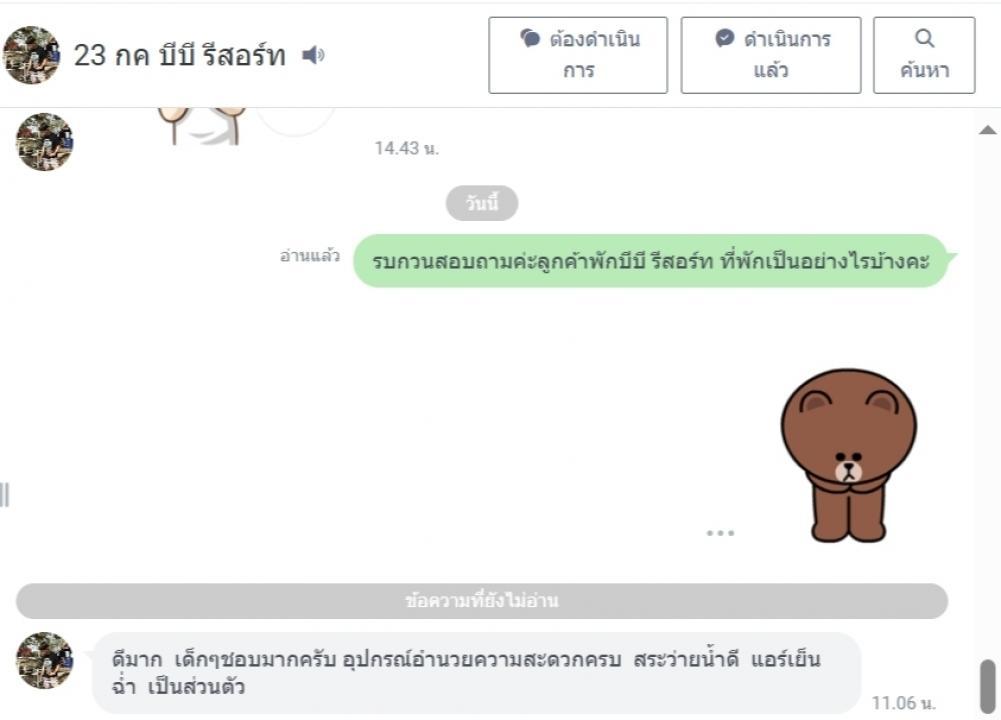Click the customer's reply message ดีมาก

pyautogui.click(x=477, y=673)
